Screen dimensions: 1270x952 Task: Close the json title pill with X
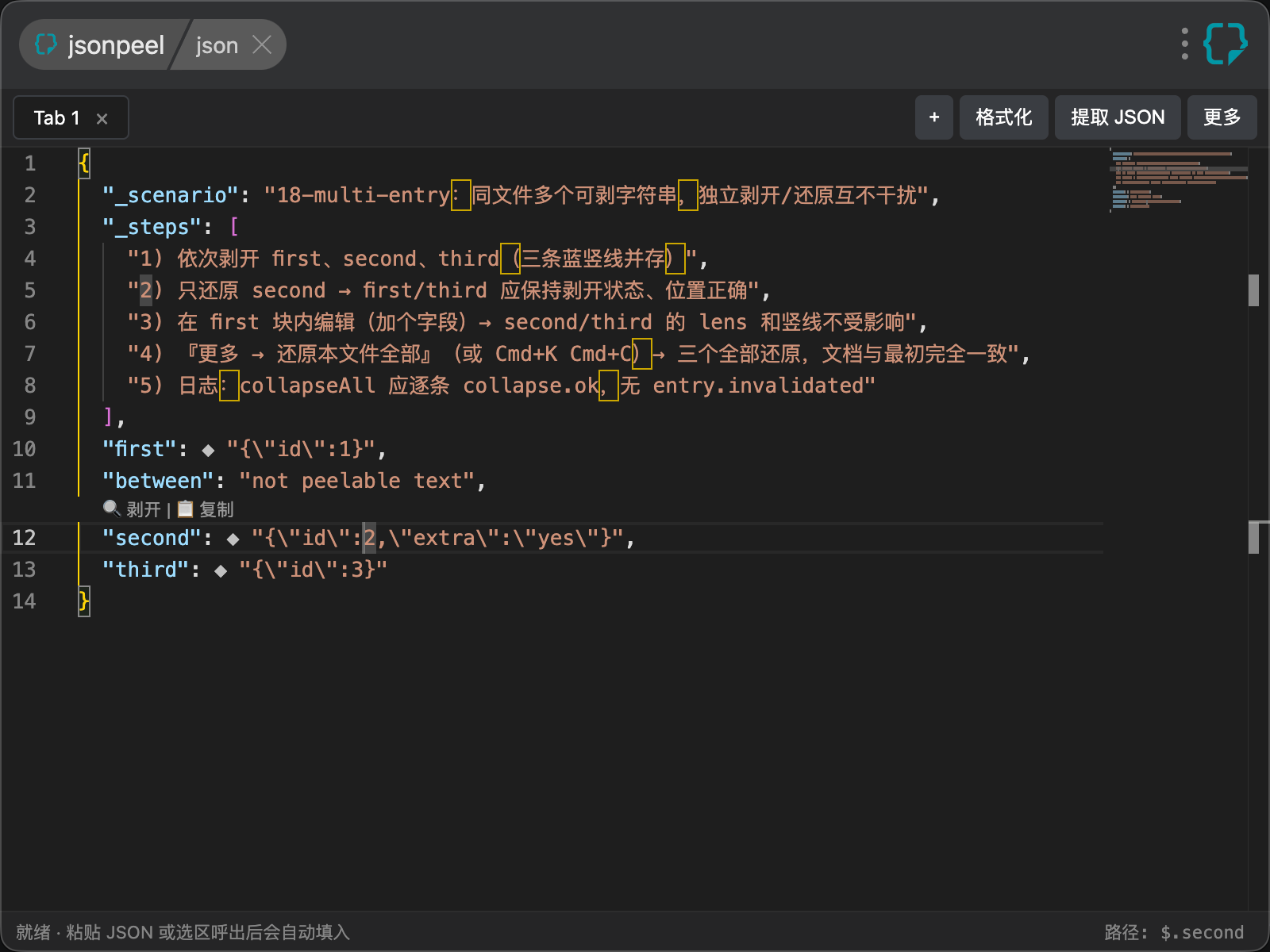[x=262, y=44]
